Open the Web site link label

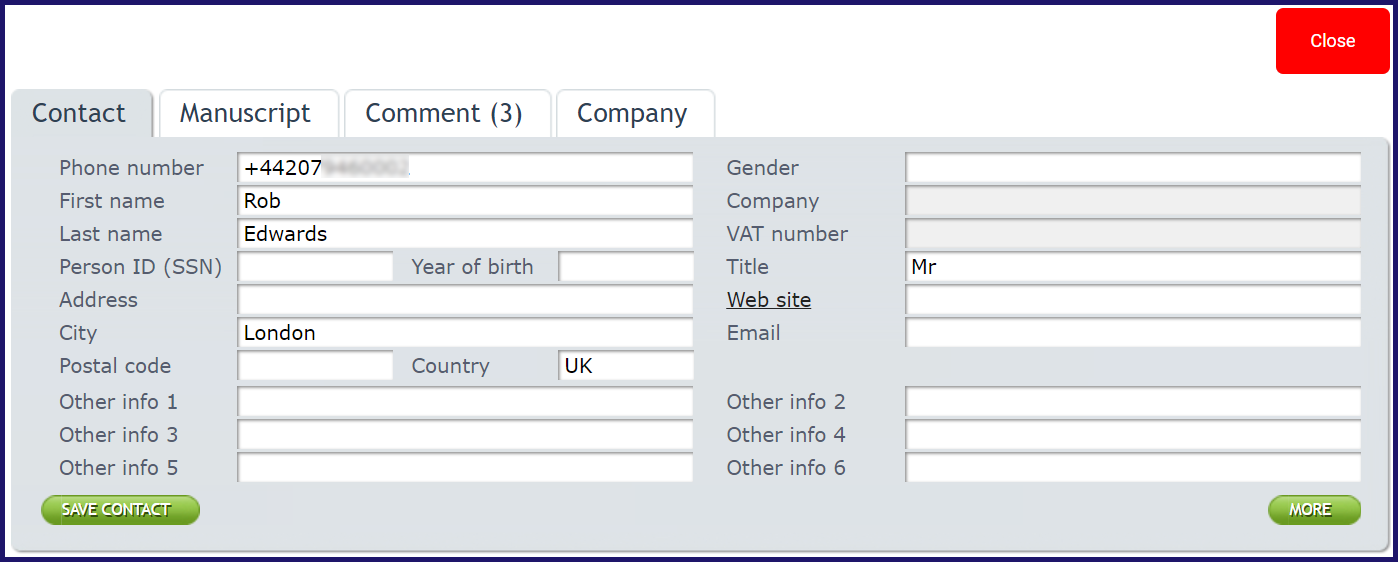tap(768, 300)
